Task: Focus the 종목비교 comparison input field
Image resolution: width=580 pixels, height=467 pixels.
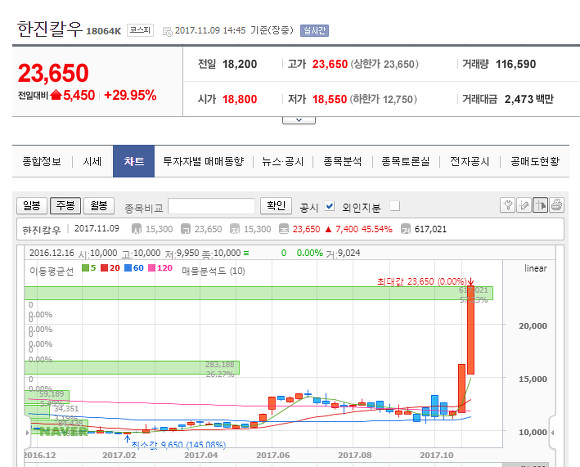Action: coord(212,206)
